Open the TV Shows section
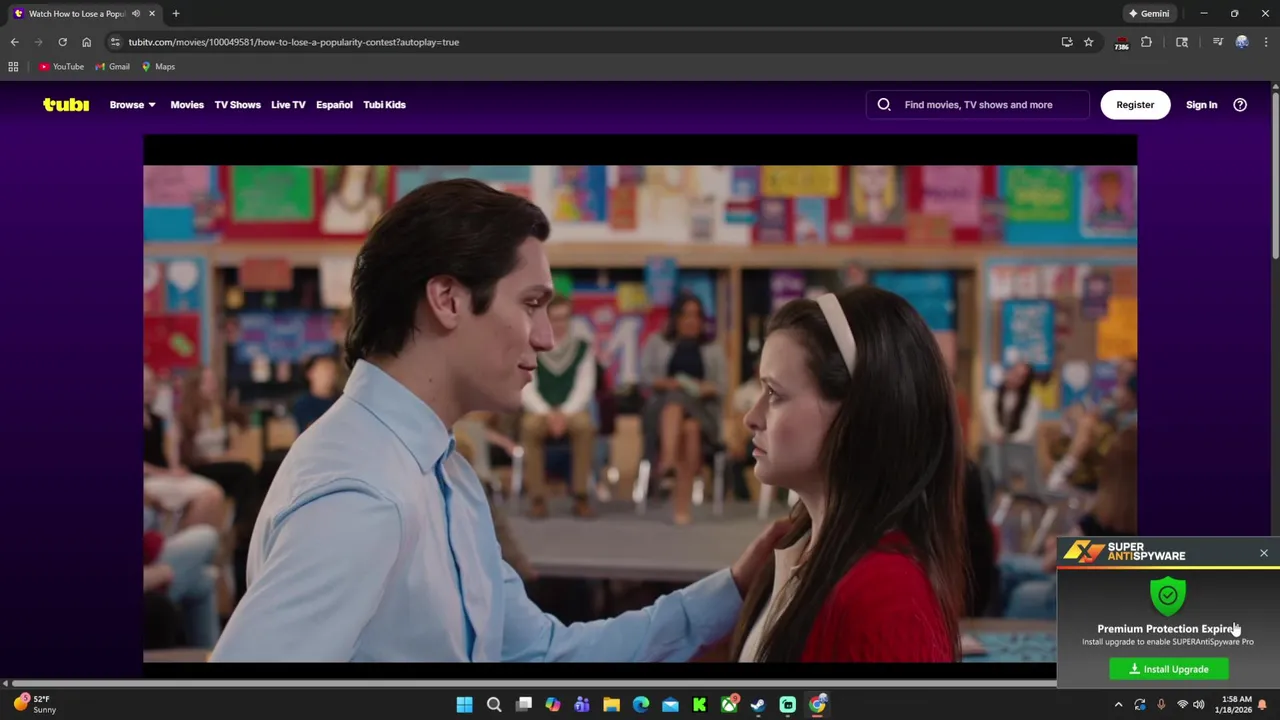The image size is (1280, 720). click(237, 104)
